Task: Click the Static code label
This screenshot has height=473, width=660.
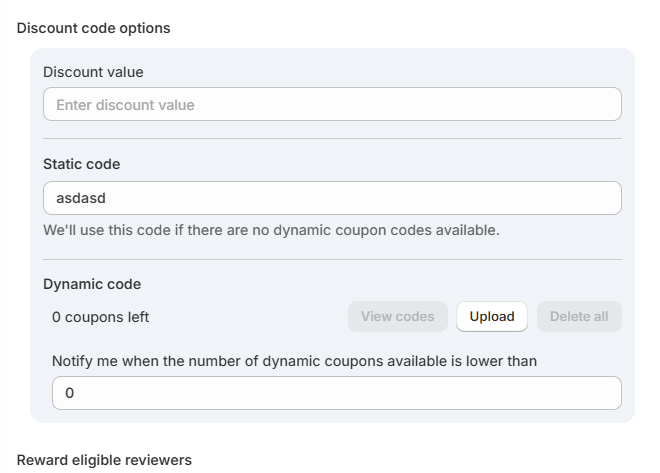Action: click(82, 164)
